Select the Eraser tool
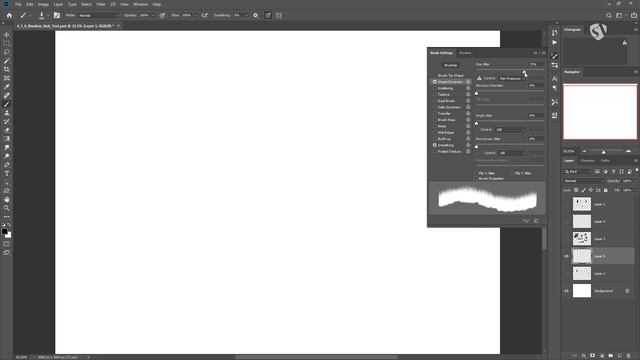The width and height of the screenshot is (640, 360). [7, 130]
